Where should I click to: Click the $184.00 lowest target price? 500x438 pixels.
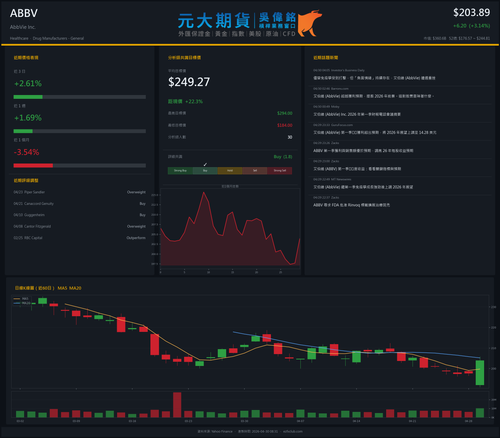[x=285, y=125]
